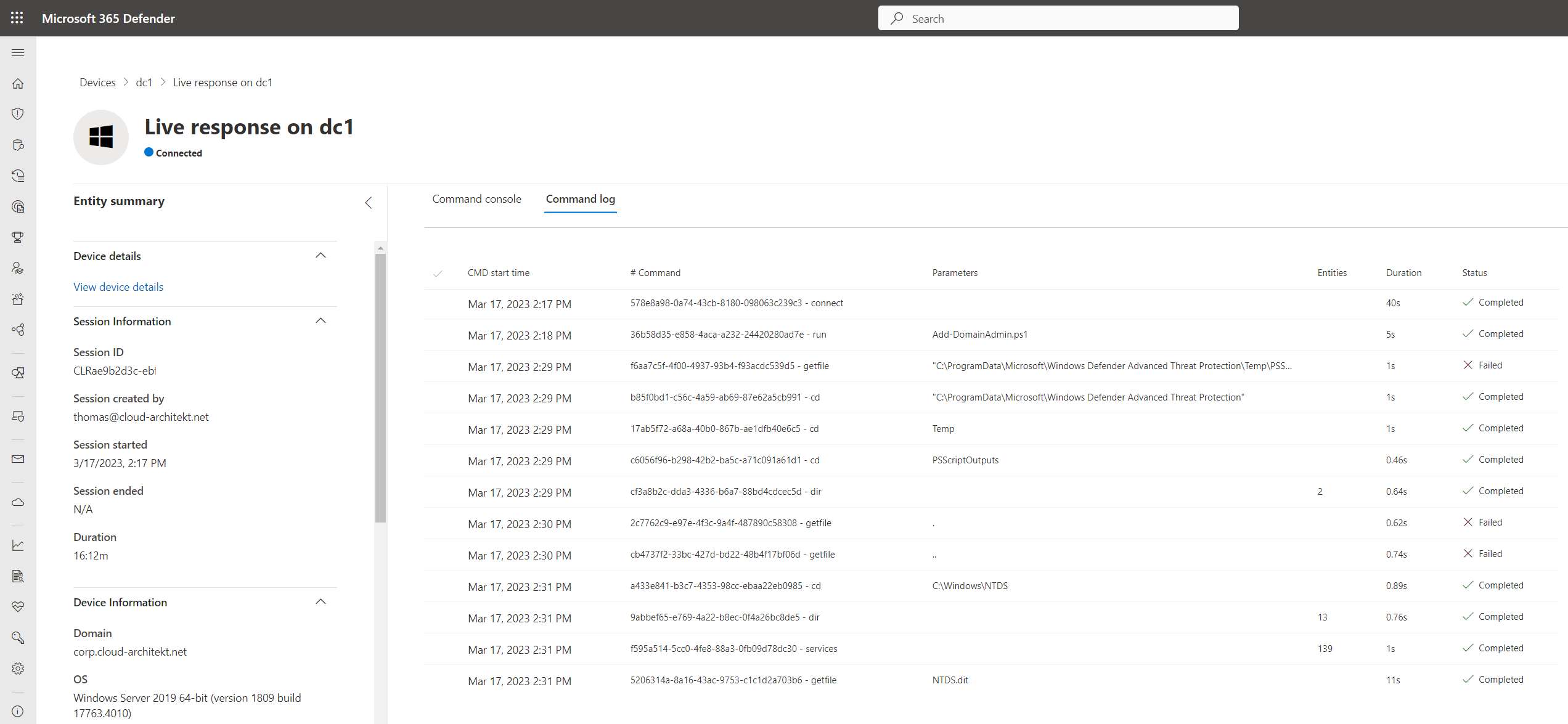Select the Command log tab
Image resolution: width=1568 pixels, height=724 pixels.
(580, 199)
